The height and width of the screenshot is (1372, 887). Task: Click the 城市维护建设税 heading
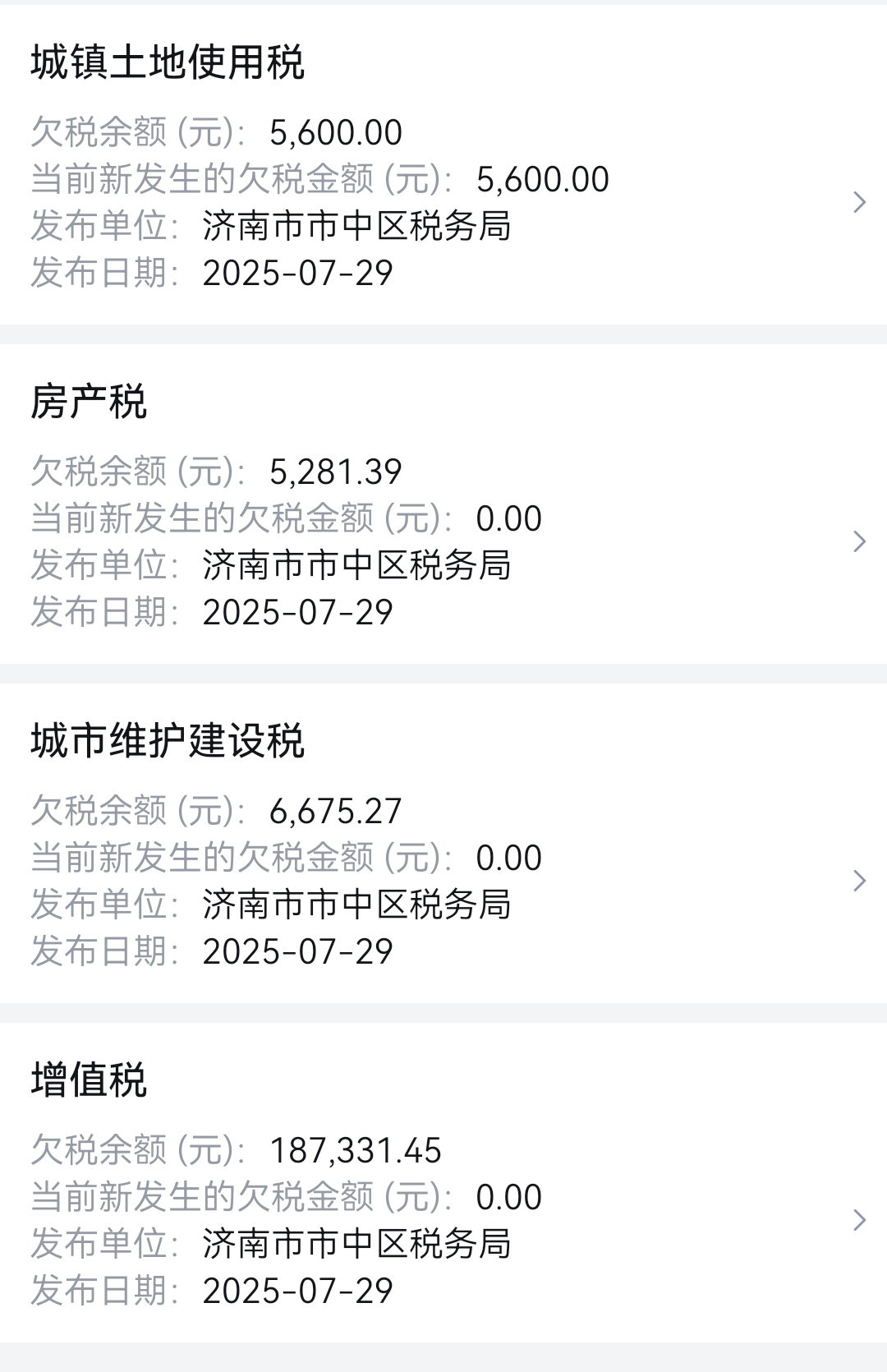[x=168, y=741]
